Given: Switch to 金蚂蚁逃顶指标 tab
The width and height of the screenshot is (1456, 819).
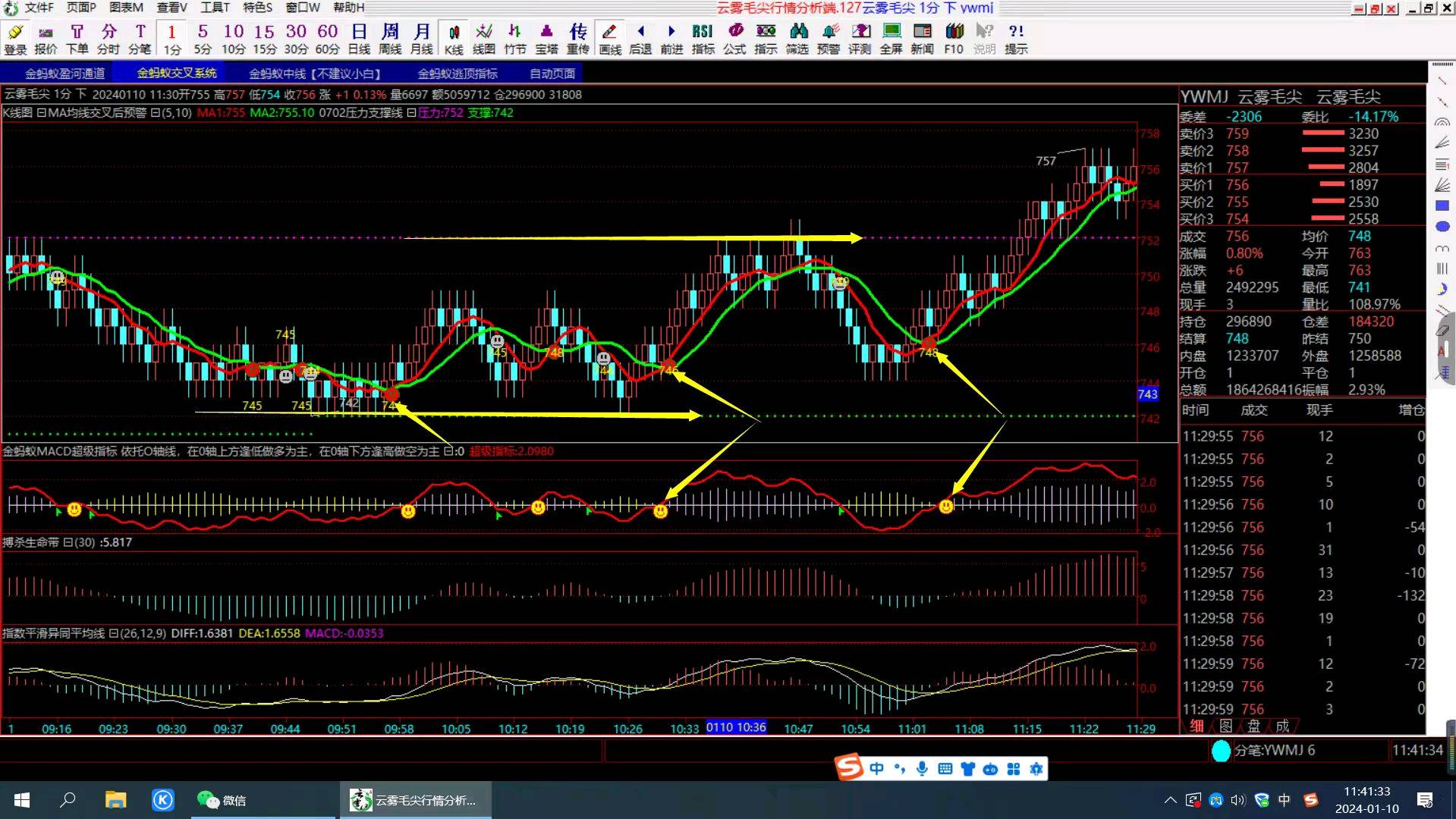Looking at the screenshot, I should click(x=457, y=74).
